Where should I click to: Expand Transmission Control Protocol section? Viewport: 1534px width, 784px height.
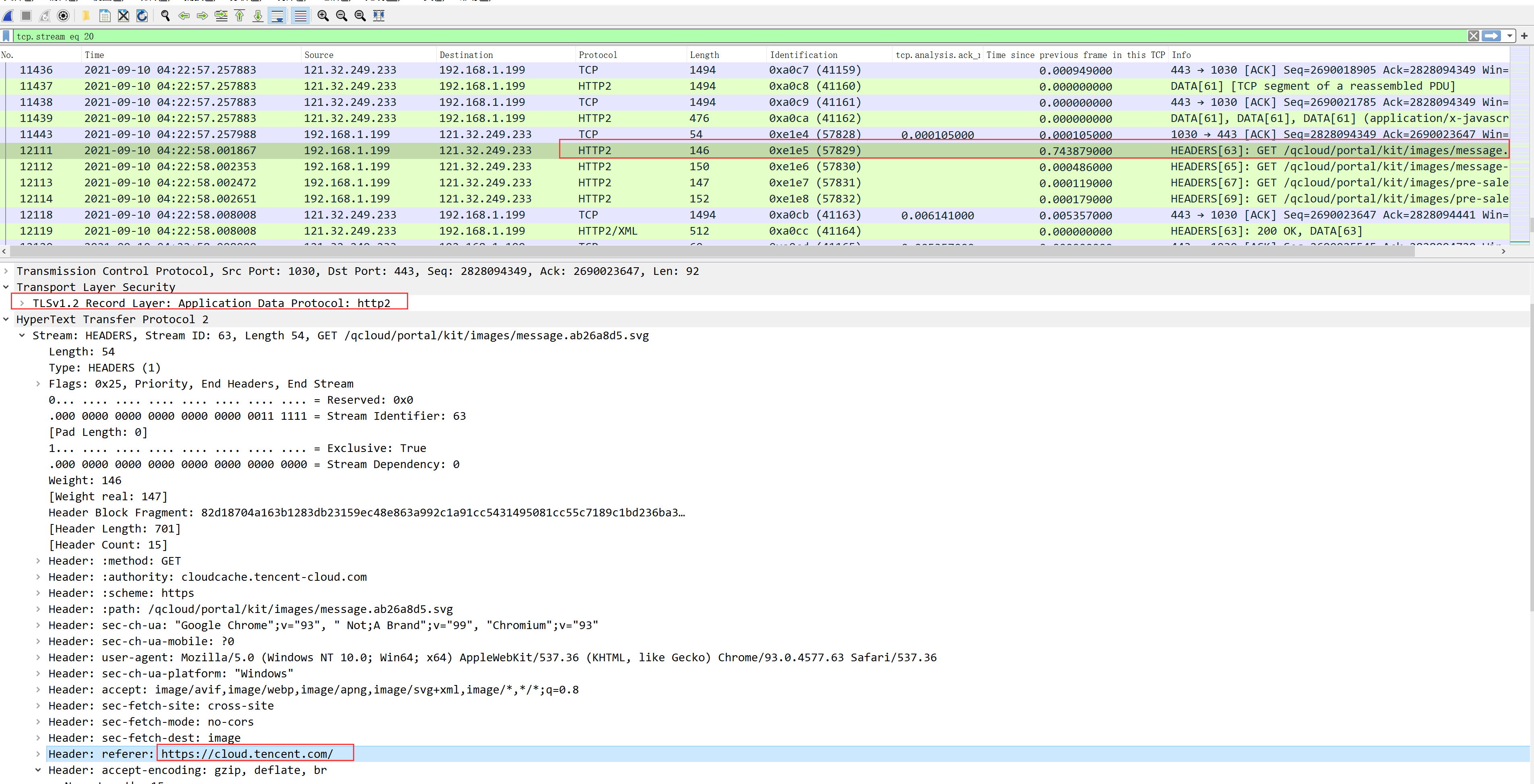pyautogui.click(x=6, y=271)
